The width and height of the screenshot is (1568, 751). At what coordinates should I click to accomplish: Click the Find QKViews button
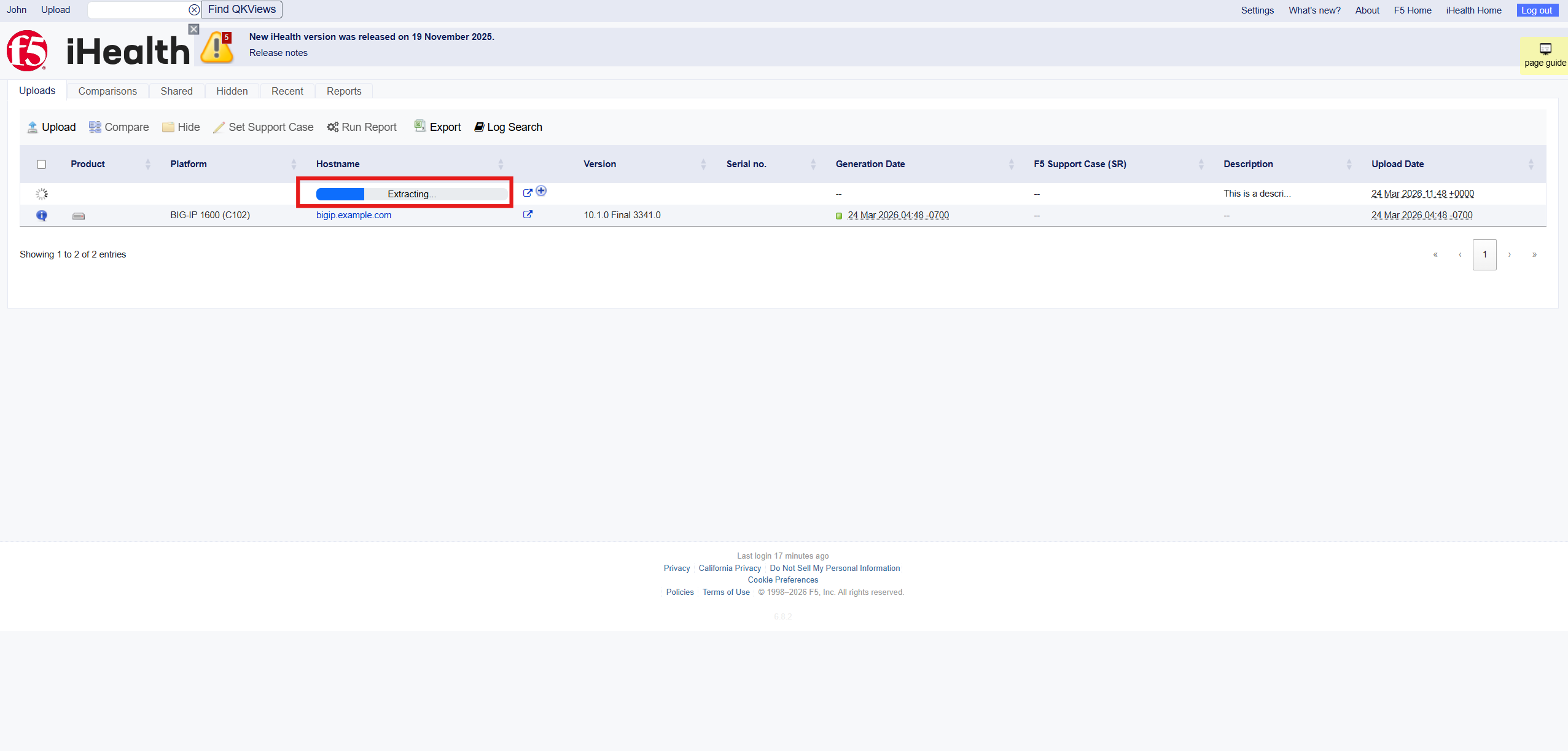tap(242, 9)
